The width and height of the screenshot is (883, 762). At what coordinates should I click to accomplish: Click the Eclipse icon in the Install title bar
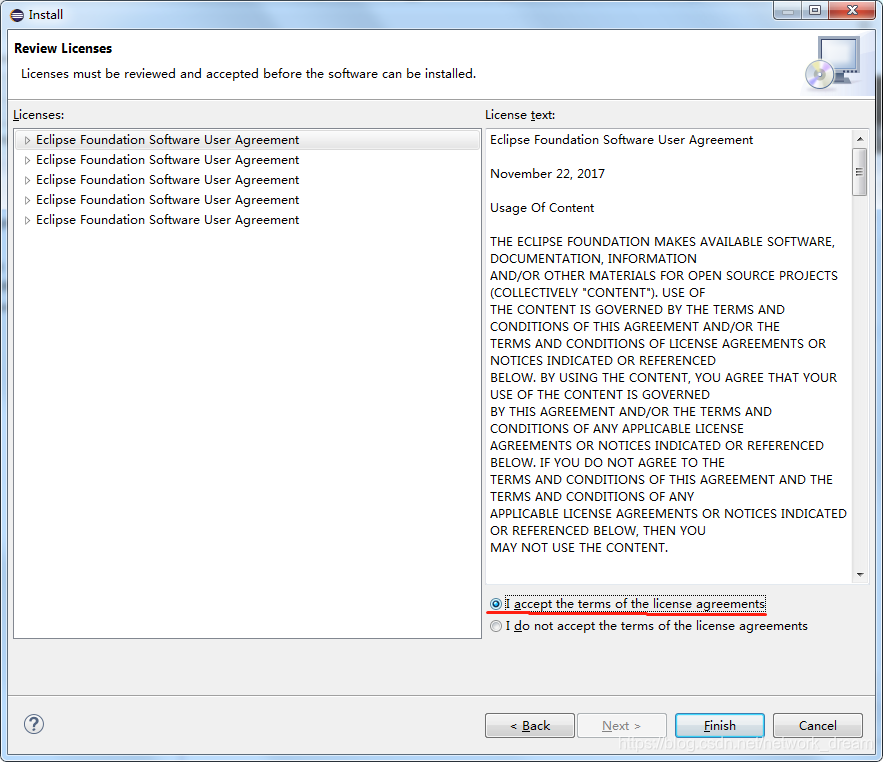click(x=17, y=15)
